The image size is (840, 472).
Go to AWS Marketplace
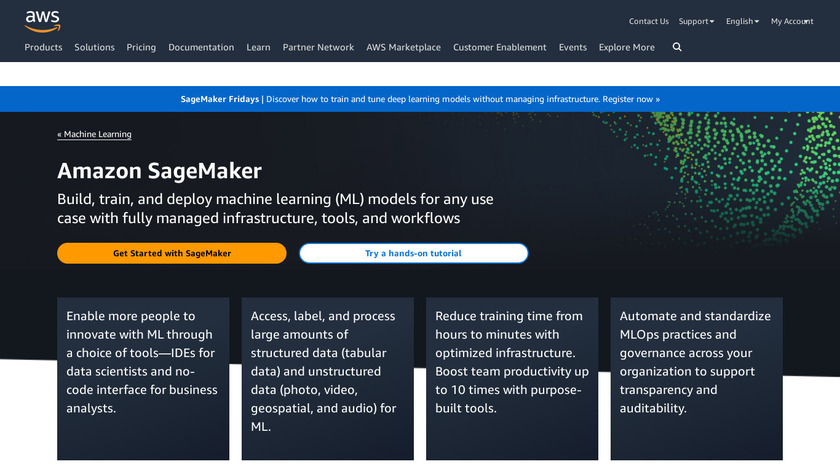403,47
